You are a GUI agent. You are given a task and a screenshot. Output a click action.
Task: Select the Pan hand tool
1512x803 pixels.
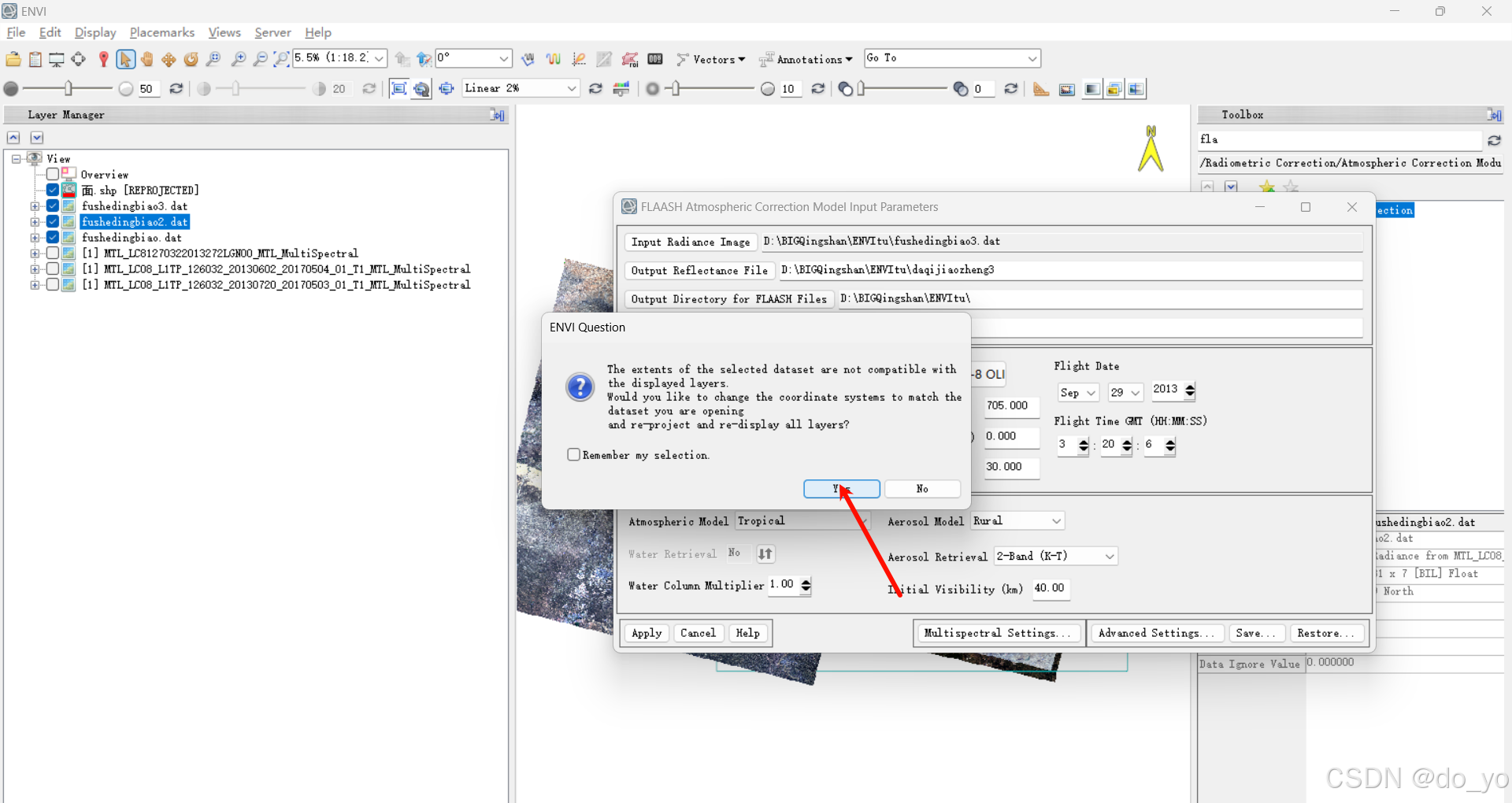point(147,59)
